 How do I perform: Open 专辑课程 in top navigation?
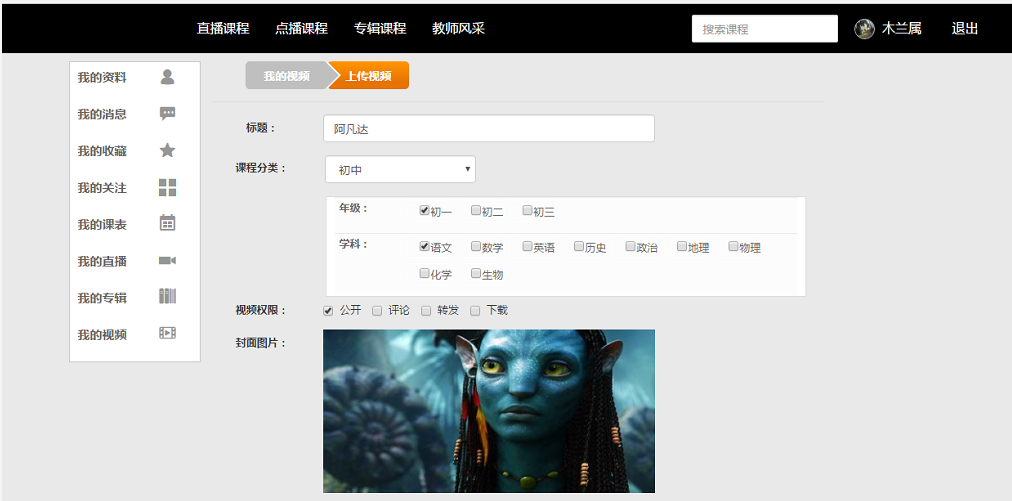pos(380,28)
